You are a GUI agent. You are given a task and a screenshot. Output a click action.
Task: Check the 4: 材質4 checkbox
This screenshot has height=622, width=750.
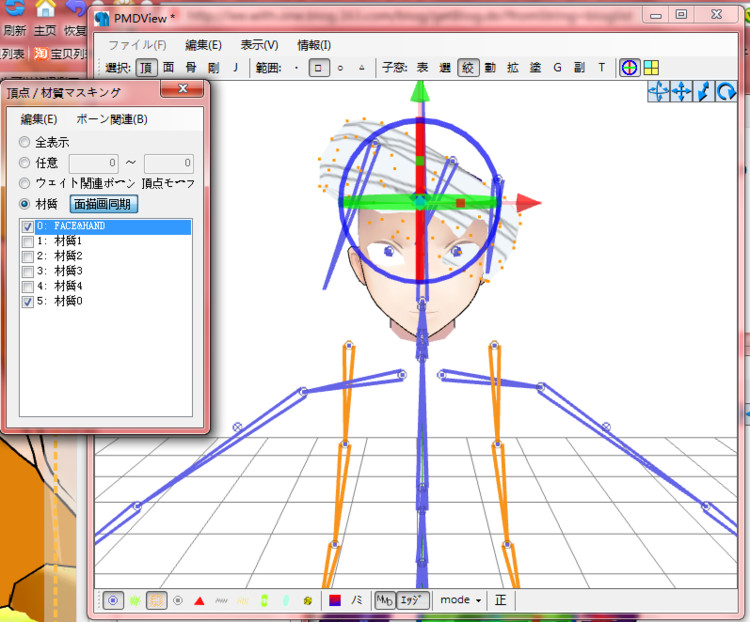pos(28,287)
